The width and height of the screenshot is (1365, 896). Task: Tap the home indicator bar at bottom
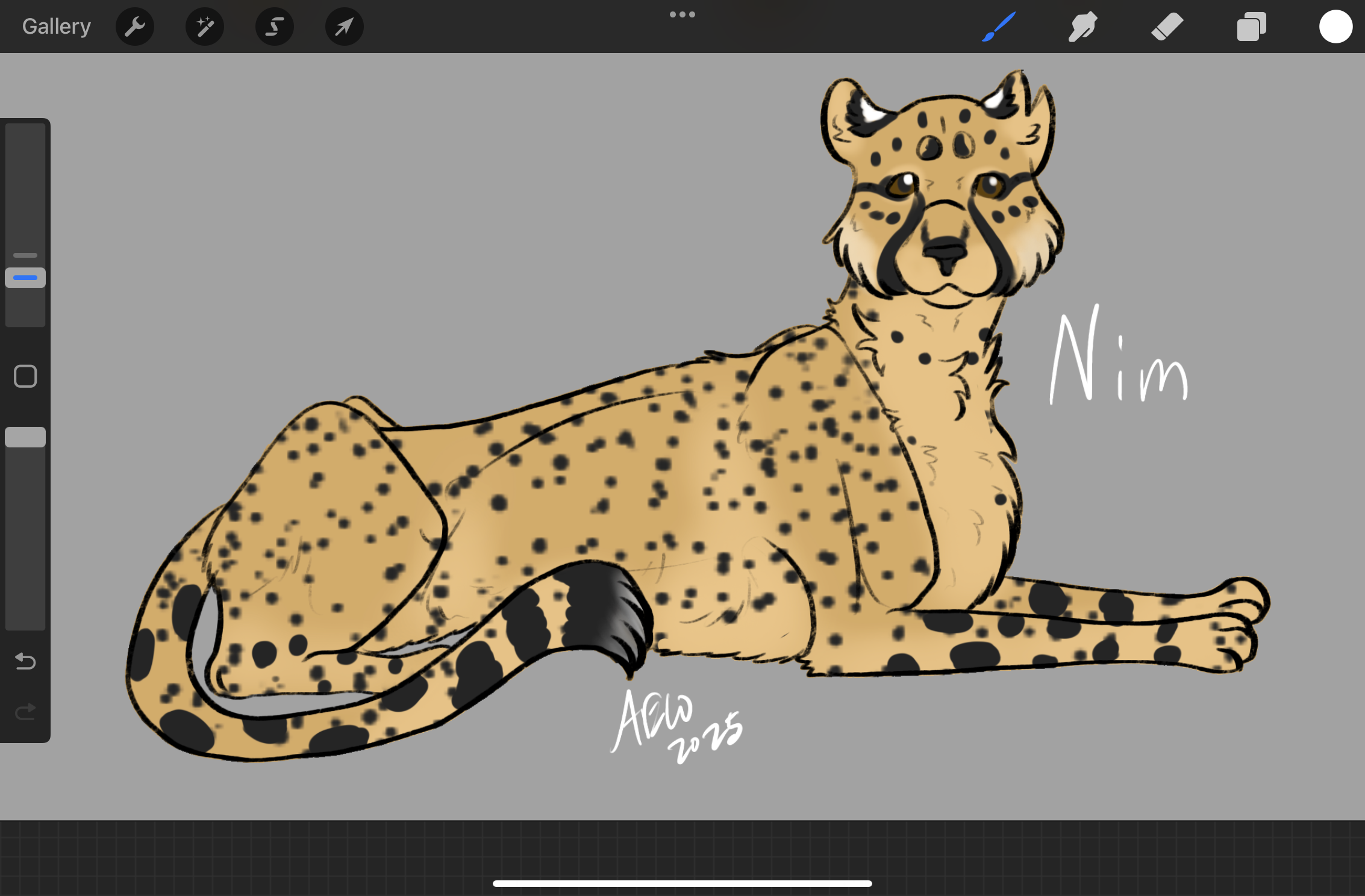coord(682,883)
